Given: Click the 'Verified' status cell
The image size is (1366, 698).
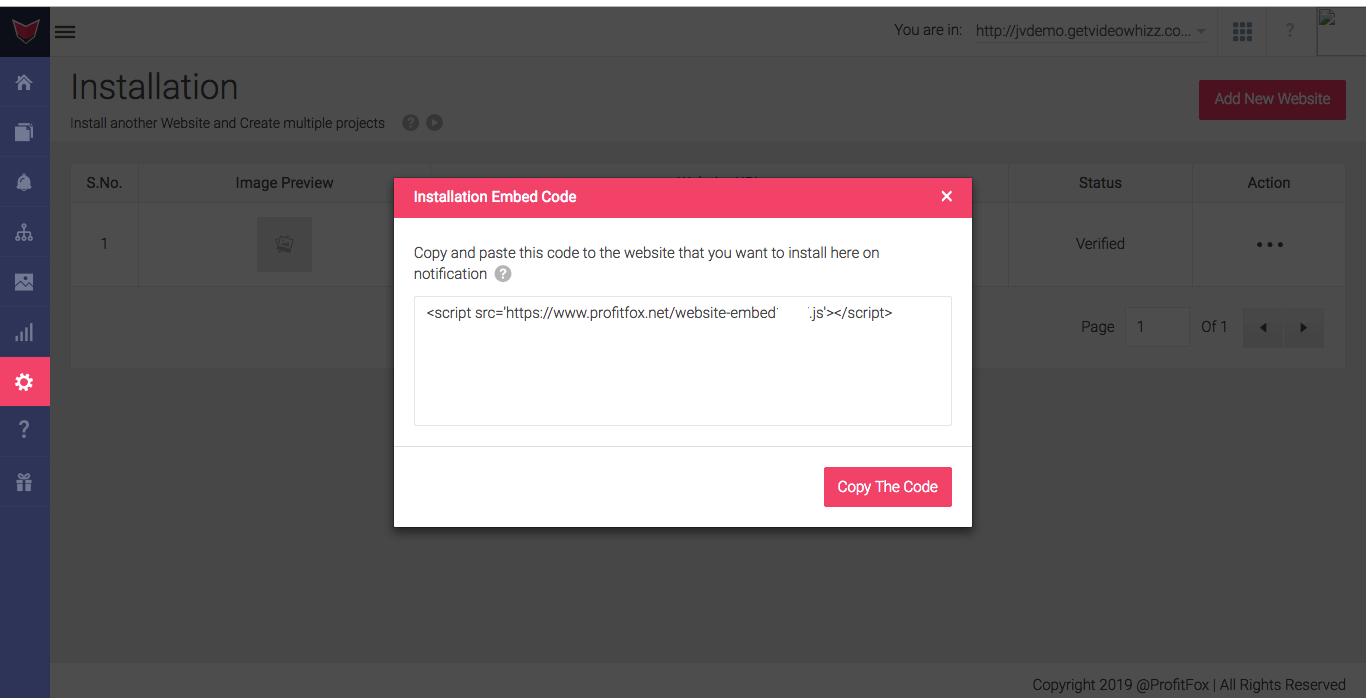Looking at the screenshot, I should coord(1100,244).
